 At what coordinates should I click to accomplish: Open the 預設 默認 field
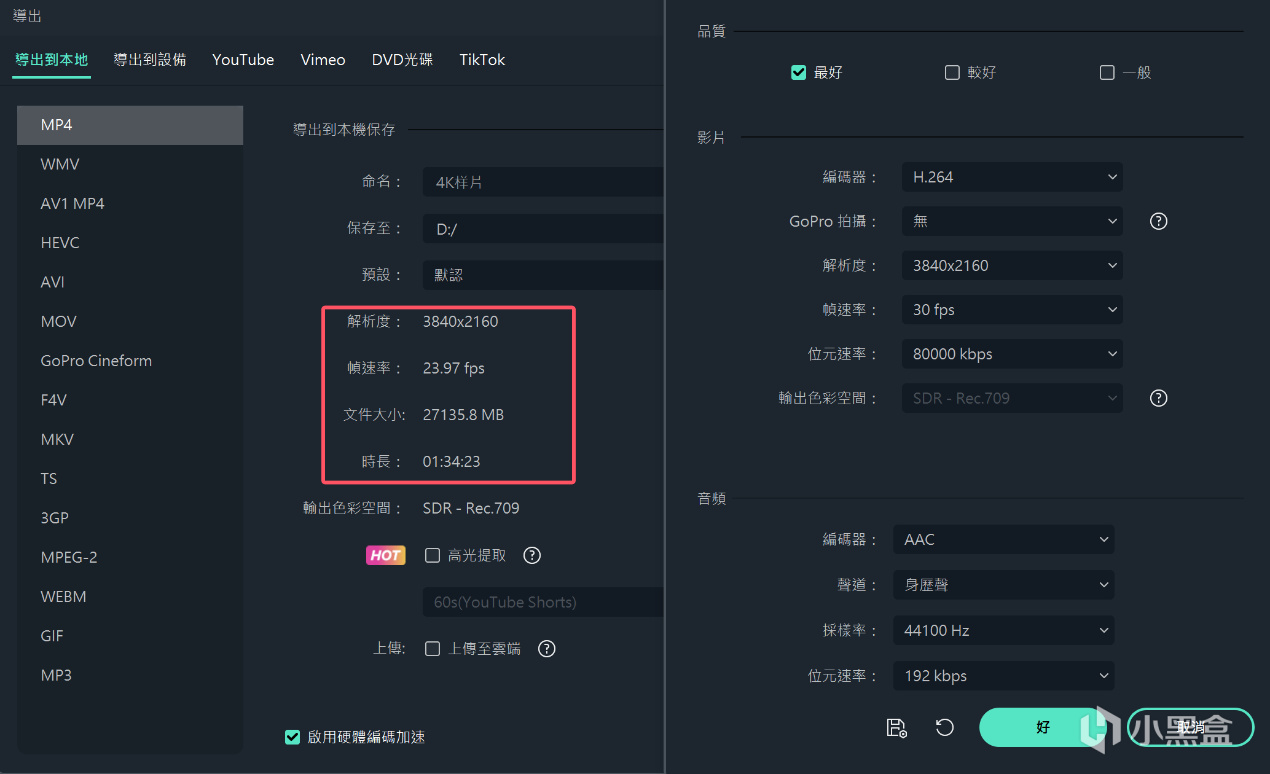pyautogui.click(x=543, y=275)
